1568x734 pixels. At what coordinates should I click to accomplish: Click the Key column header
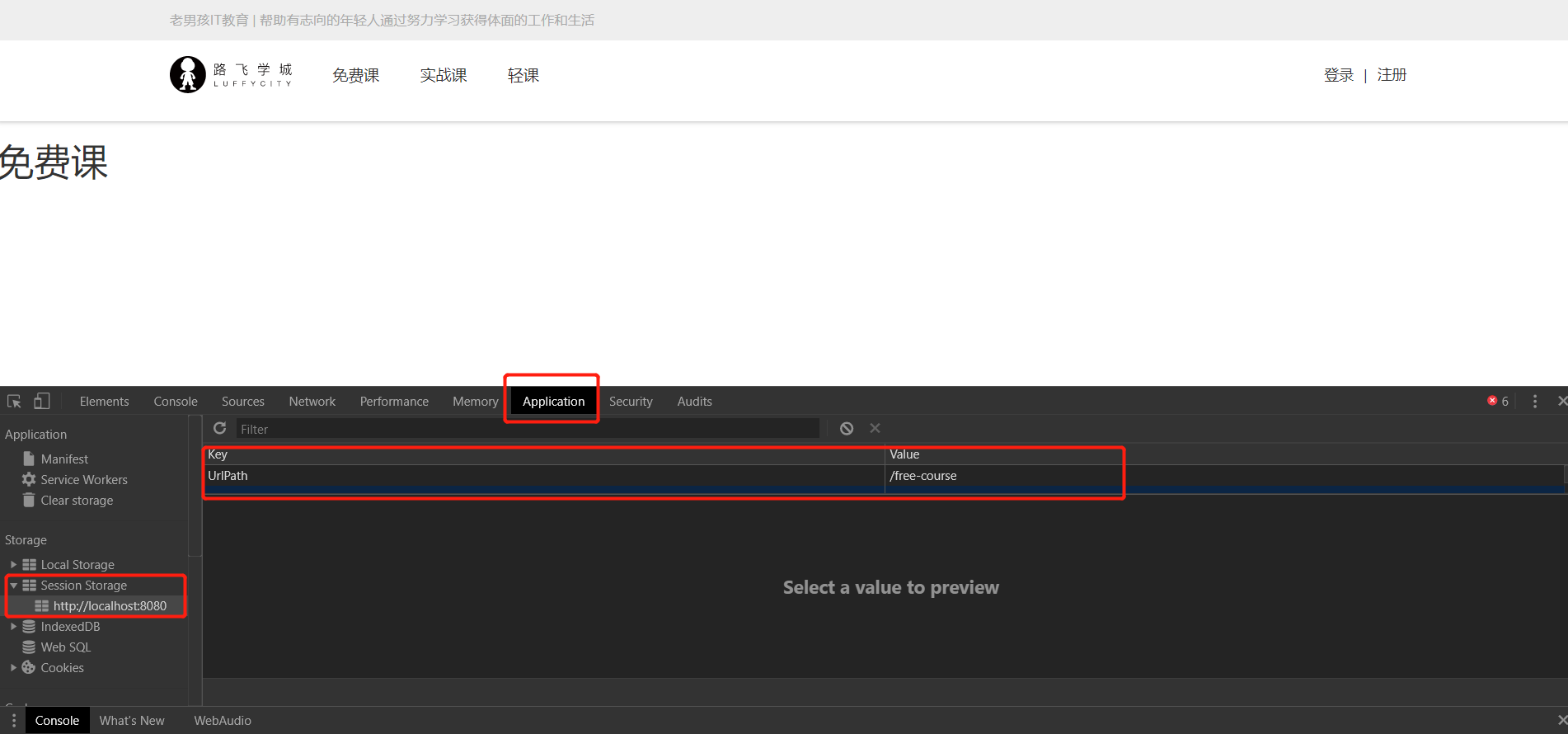pyautogui.click(x=544, y=454)
